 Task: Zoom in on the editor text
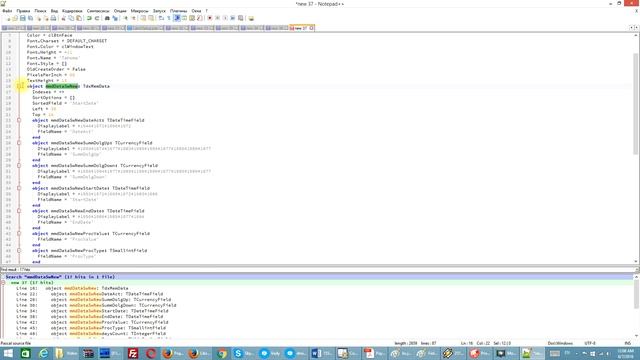(x=125, y=18)
